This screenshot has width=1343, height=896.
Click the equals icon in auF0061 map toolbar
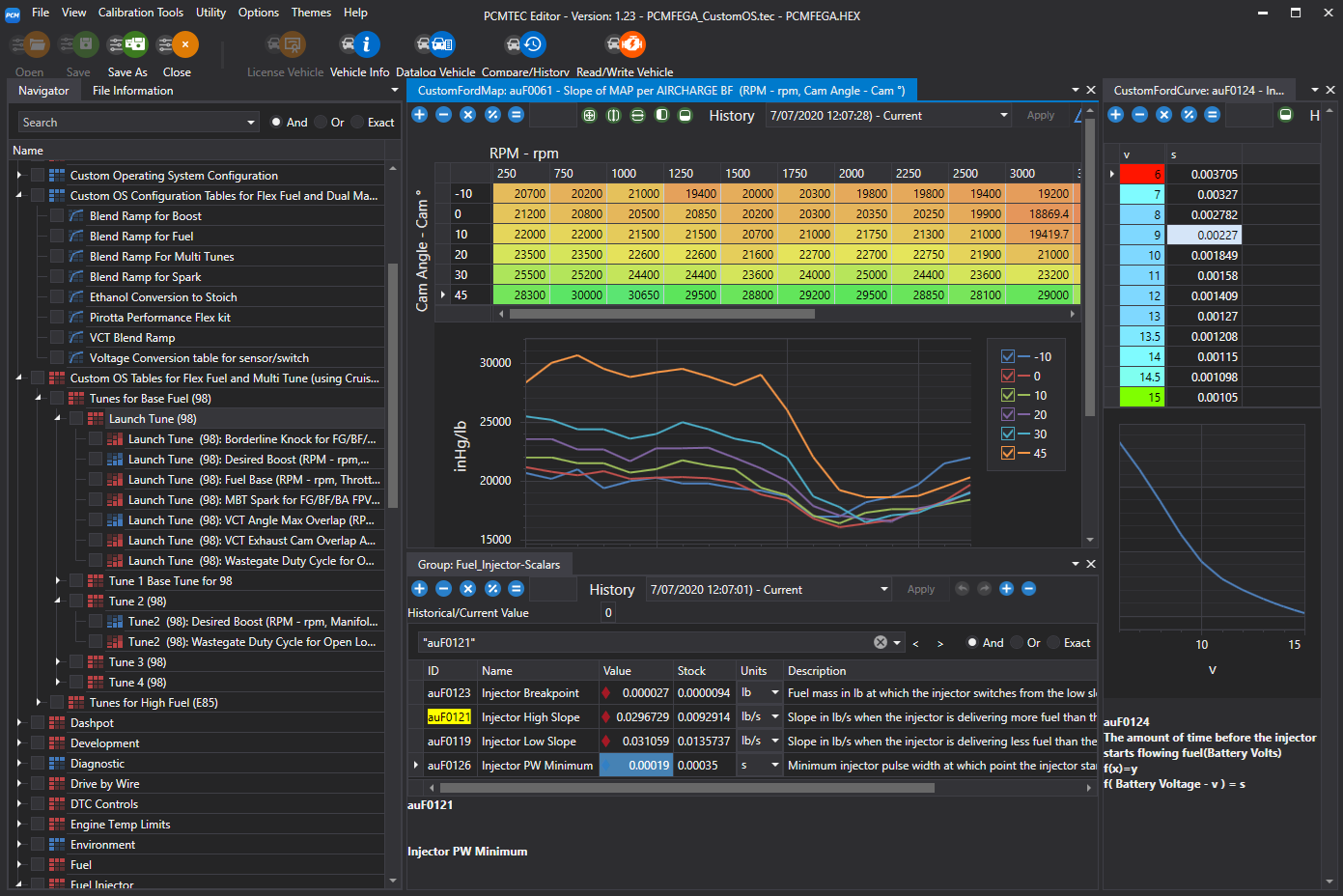pyautogui.click(x=517, y=115)
